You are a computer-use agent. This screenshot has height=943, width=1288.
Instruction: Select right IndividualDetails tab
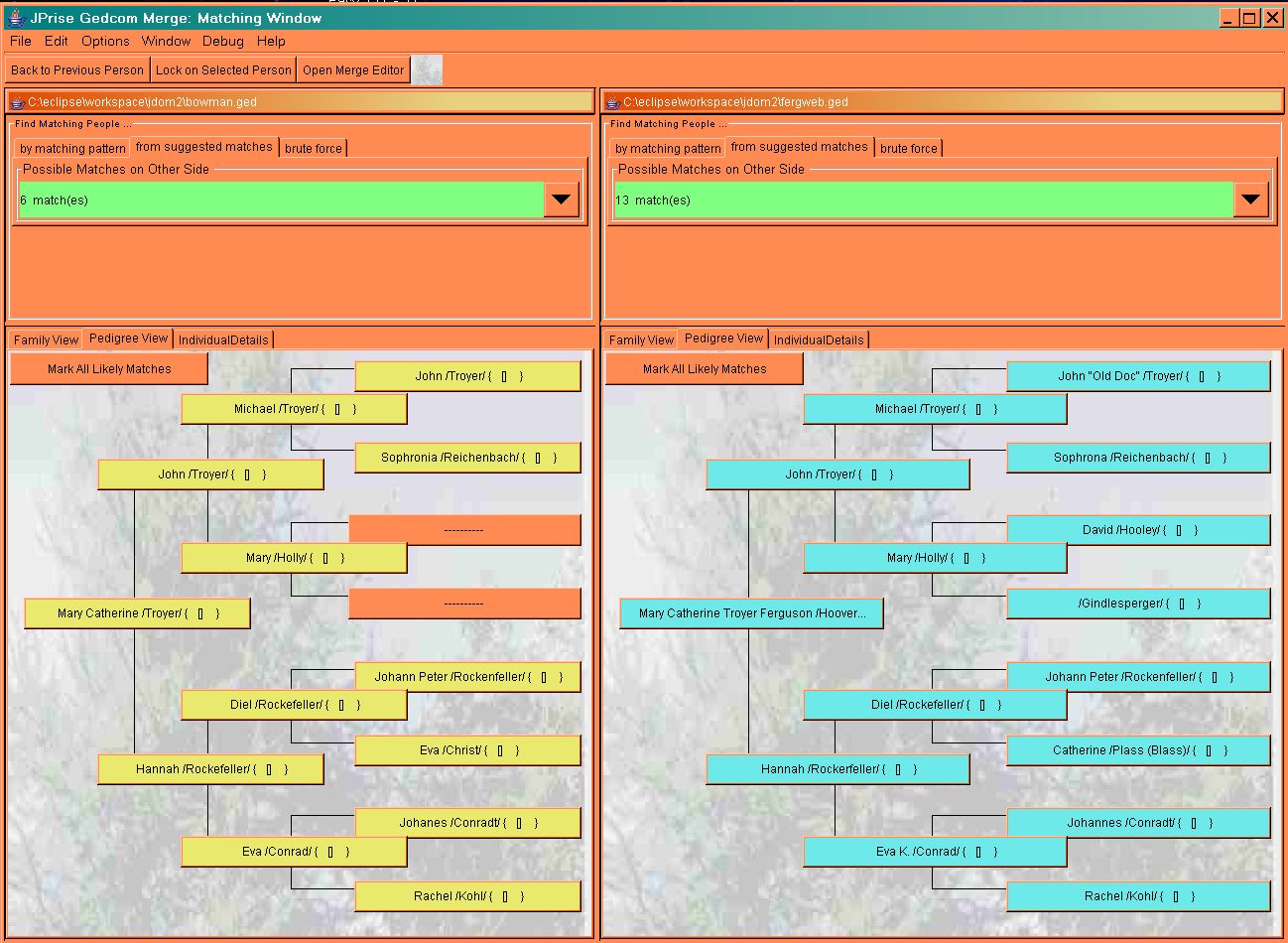[819, 339]
